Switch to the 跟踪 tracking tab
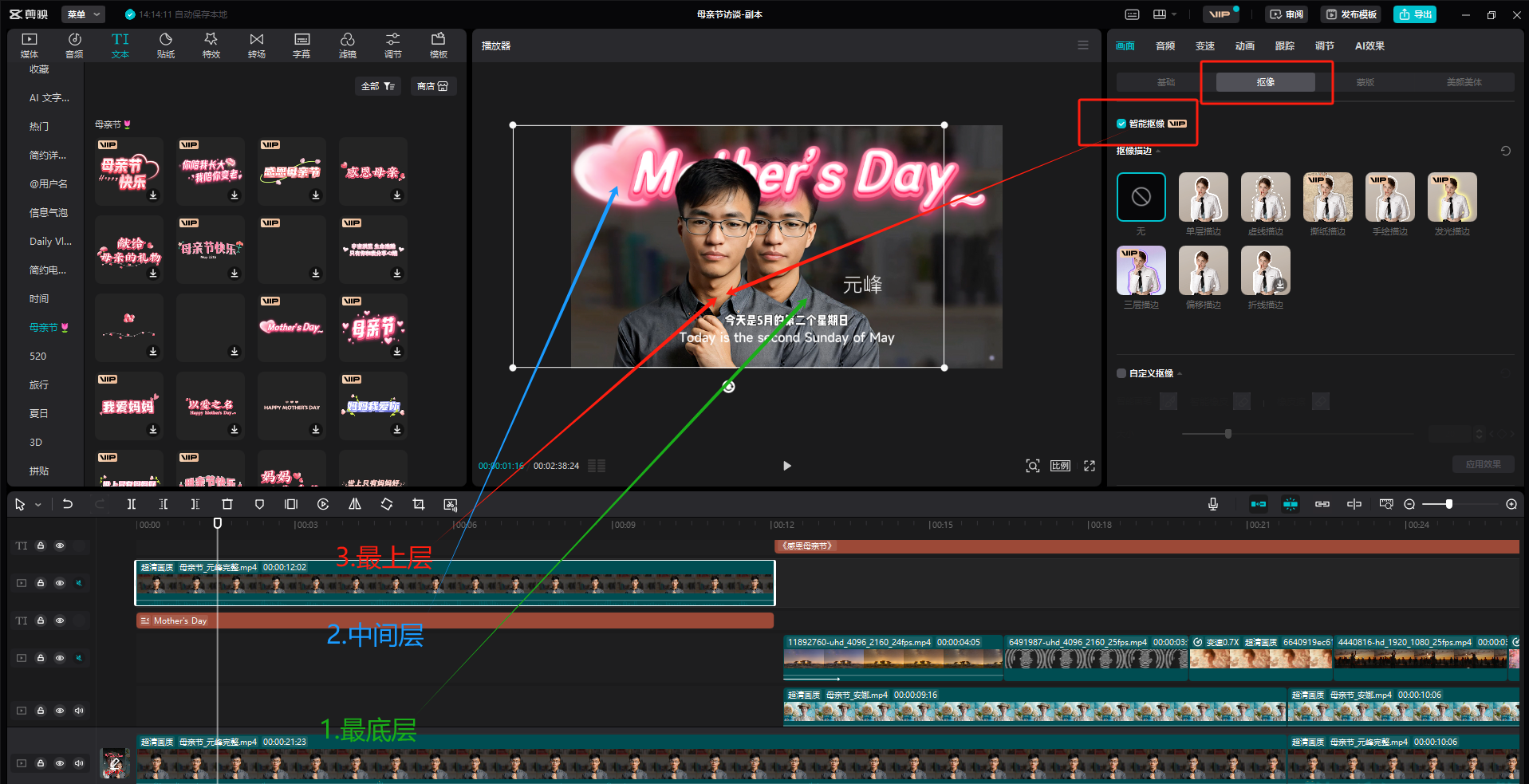The width and height of the screenshot is (1529, 784). point(1285,45)
